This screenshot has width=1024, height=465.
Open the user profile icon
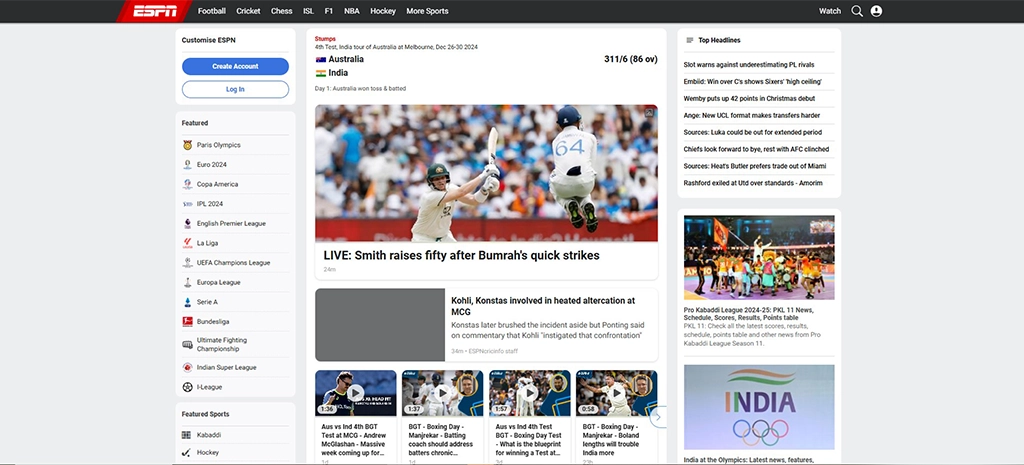(876, 11)
